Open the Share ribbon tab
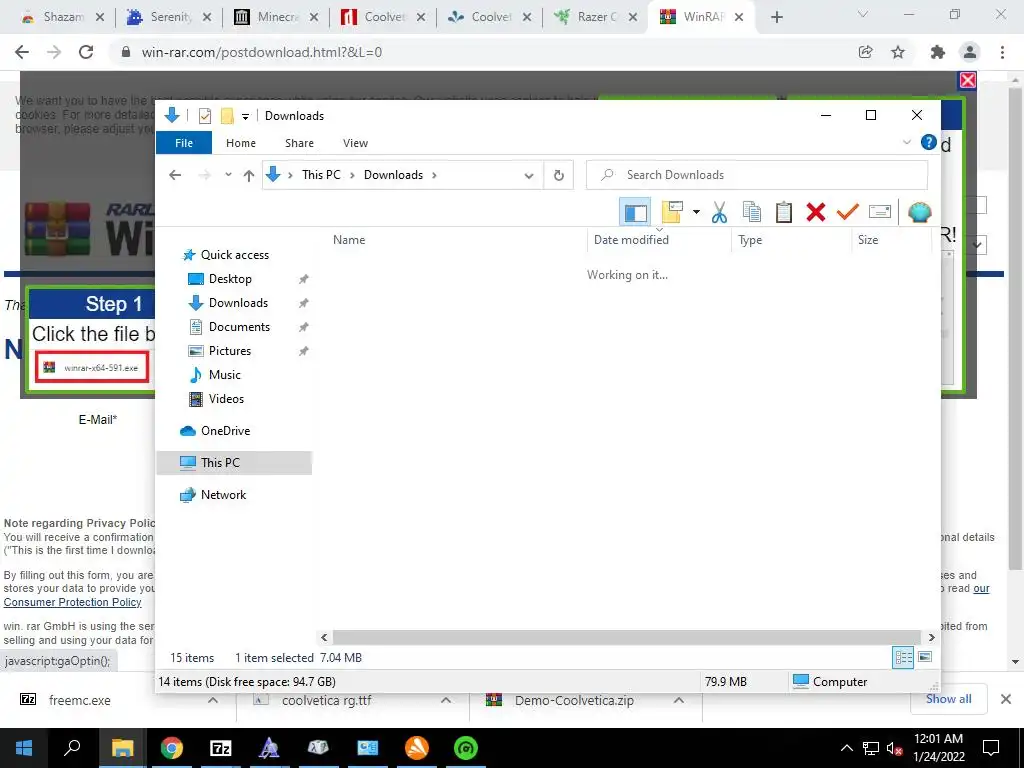Image resolution: width=1024 pixels, height=768 pixels. (x=299, y=143)
